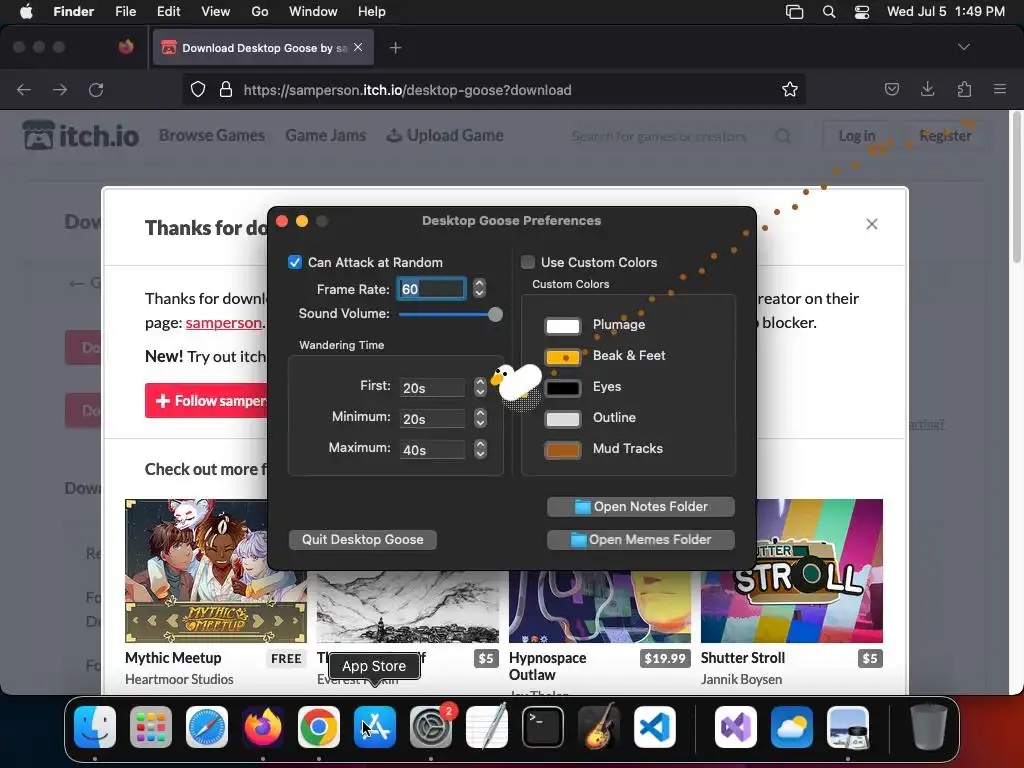Adjust the Sound Volume slider
This screenshot has width=1024, height=768.
[x=450, y=314]
